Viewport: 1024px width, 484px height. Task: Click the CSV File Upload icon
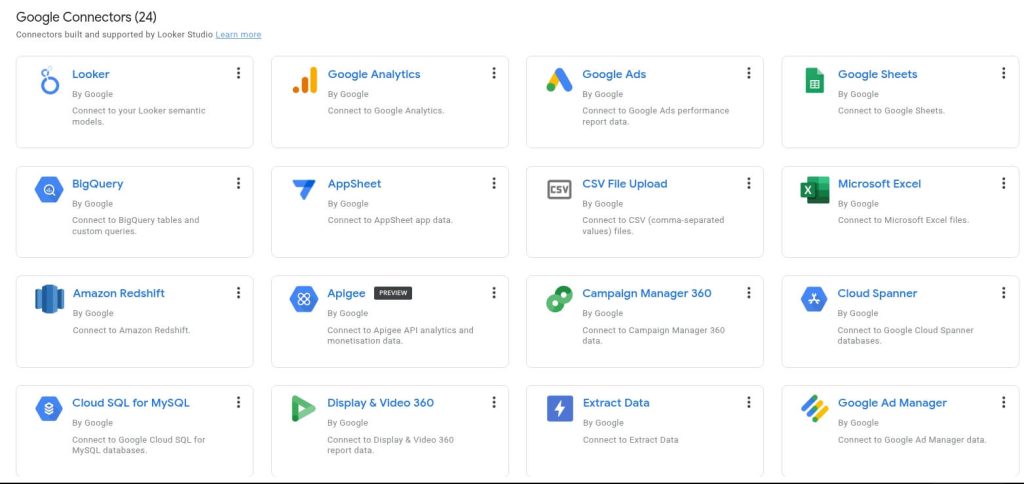tap(559, 190)
